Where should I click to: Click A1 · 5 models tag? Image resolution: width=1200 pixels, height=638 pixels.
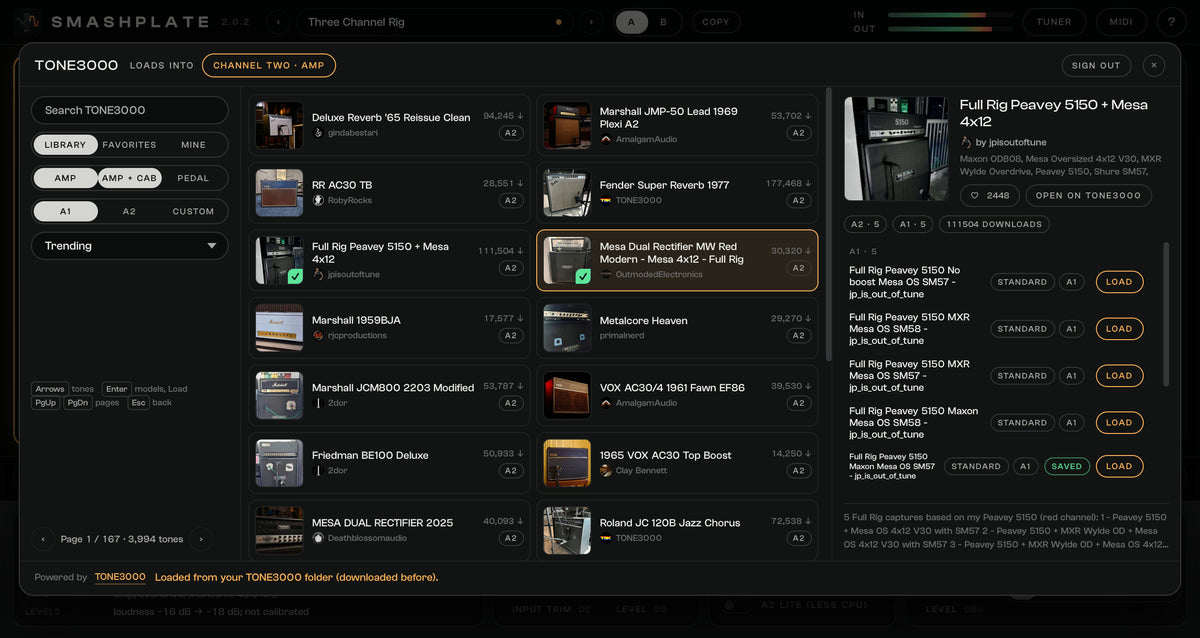tap(913, 224)
